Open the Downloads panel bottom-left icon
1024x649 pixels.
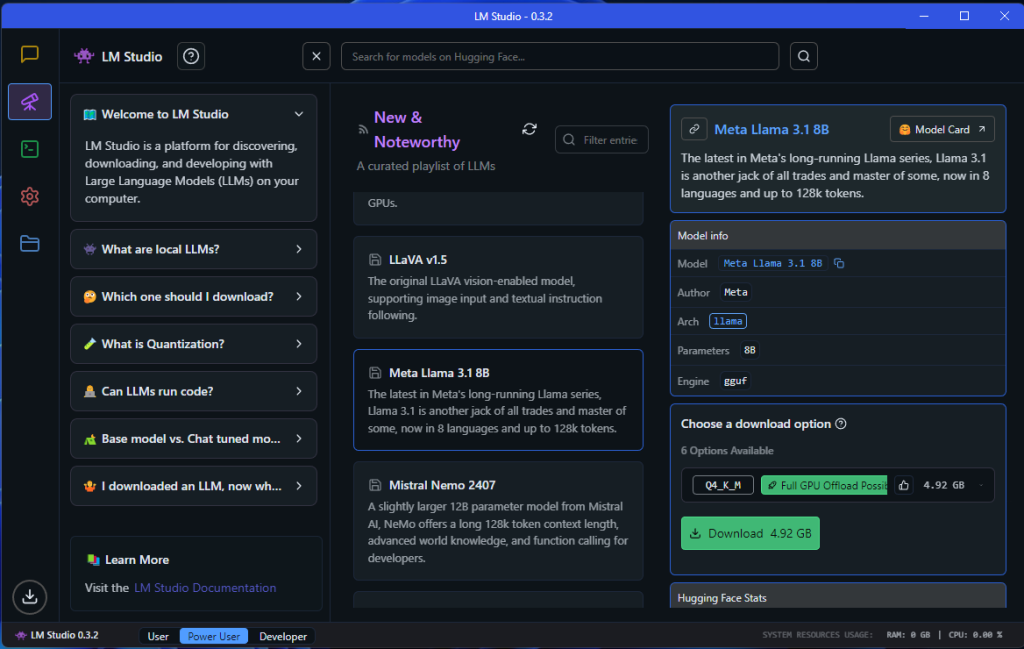[29, 597]
